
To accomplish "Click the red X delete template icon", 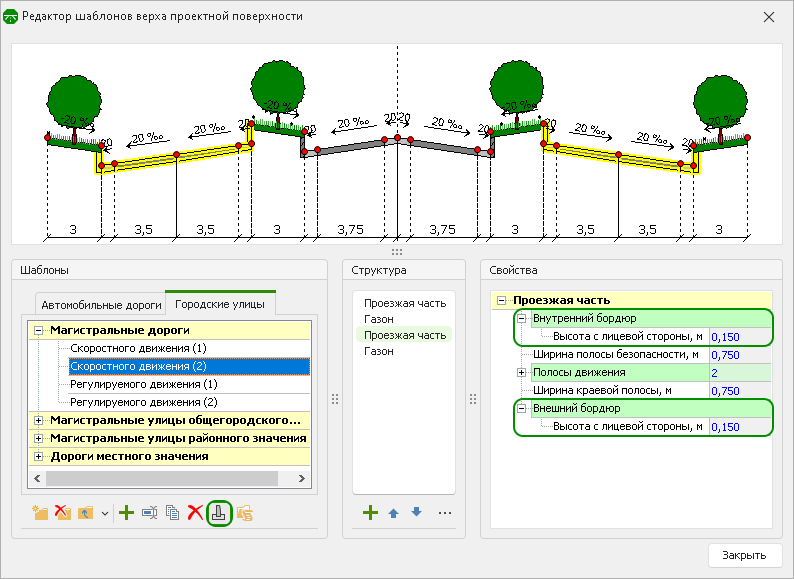I will pyautogui.click(x=196, y=513).
